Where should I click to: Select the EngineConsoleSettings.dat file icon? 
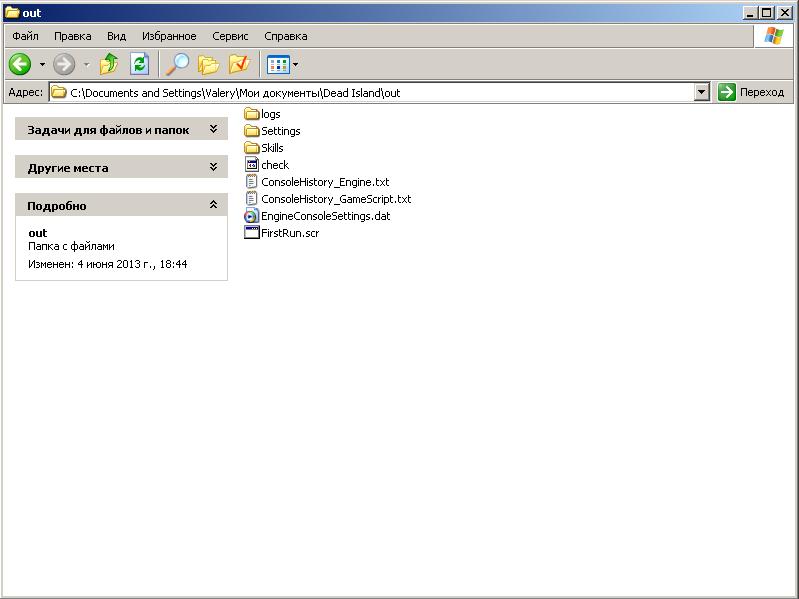tap(252, 215)
